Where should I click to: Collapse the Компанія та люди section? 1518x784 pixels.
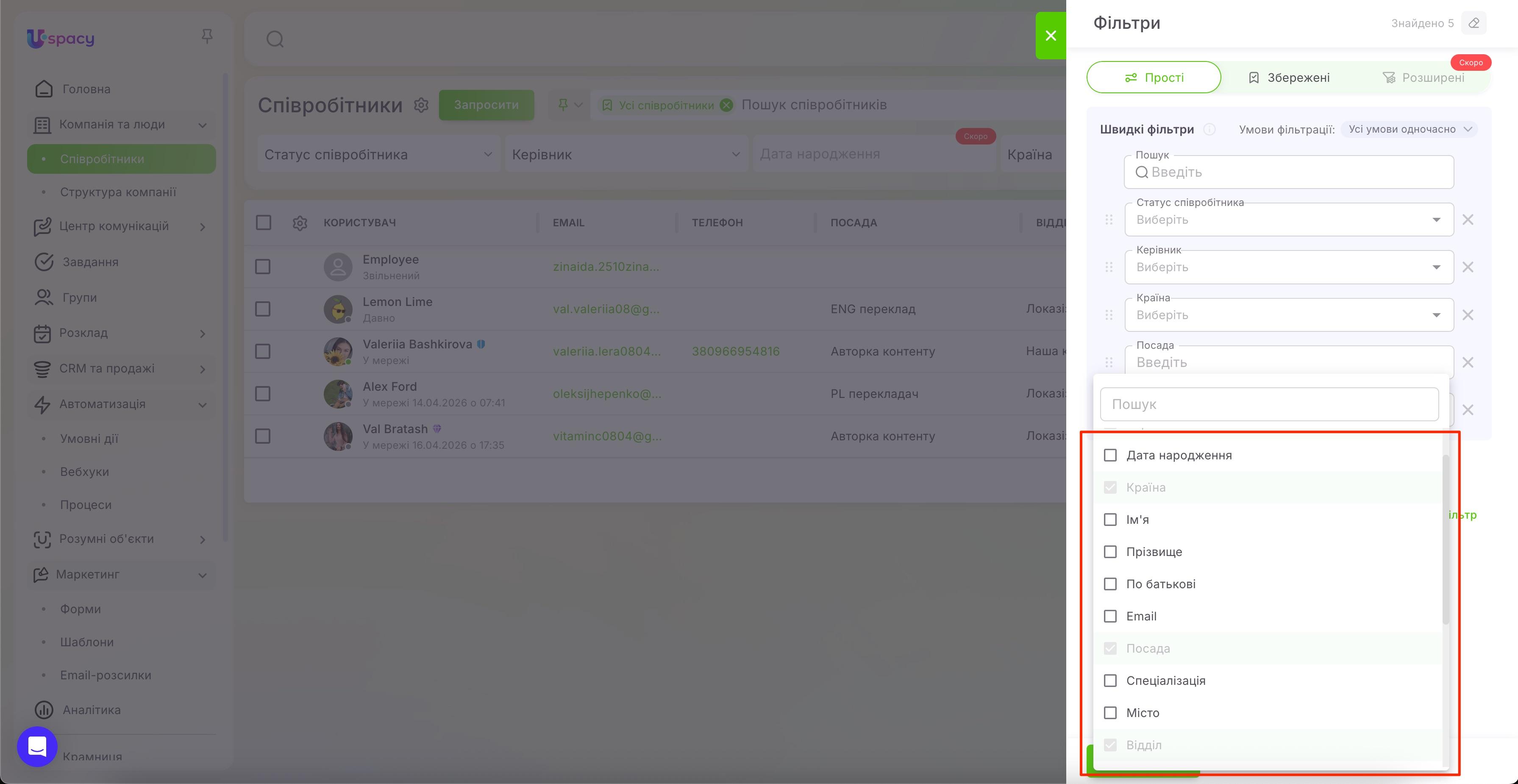pos(203,125)
